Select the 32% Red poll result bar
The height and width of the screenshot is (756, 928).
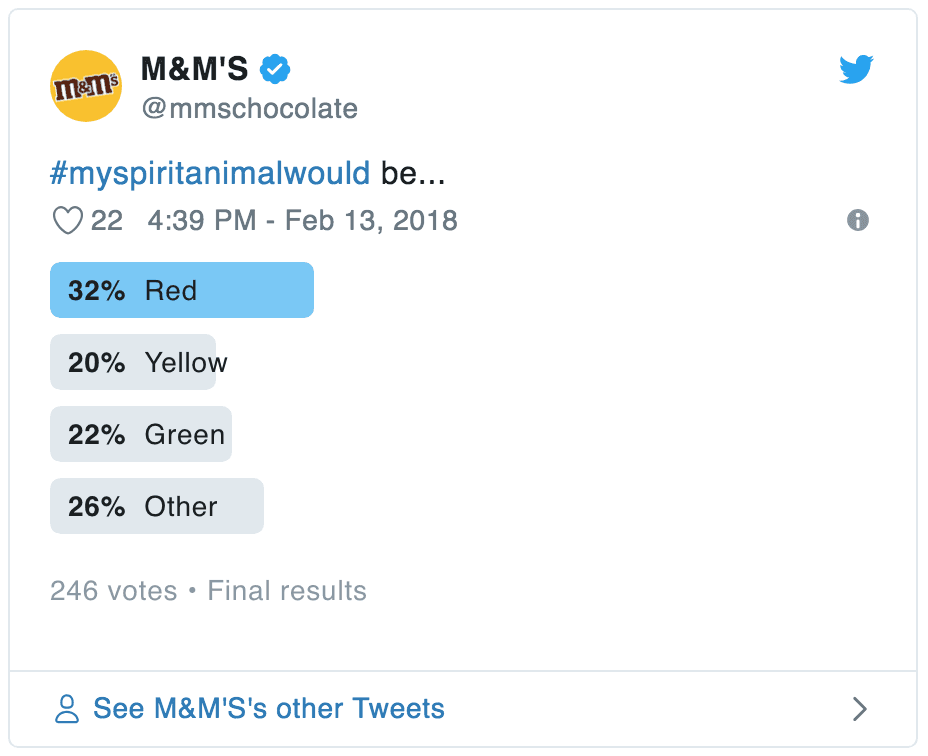tap(182, 290)
